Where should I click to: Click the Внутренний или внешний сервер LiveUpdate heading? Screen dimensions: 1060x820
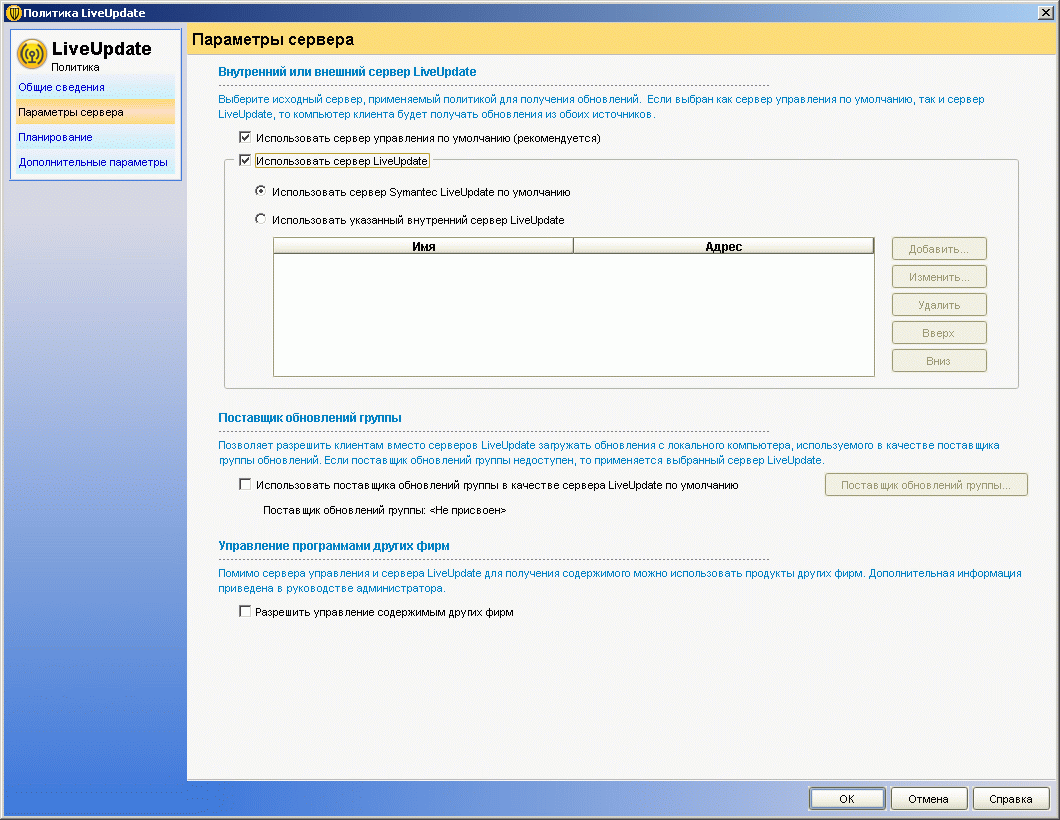[x=347, y=72]
